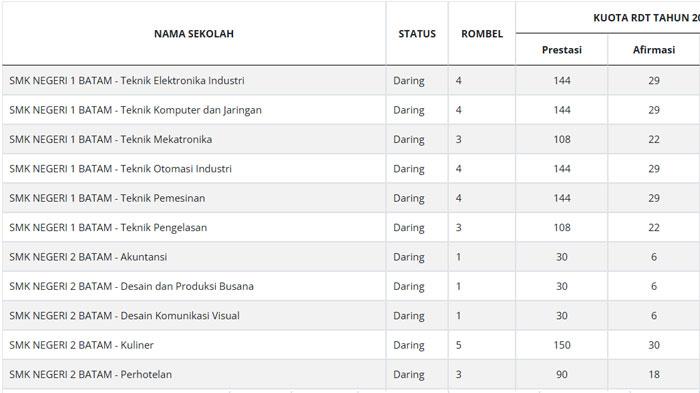
Task: Select the SMK NEGERI 2 Kuliner row
Action: point(351,345)
